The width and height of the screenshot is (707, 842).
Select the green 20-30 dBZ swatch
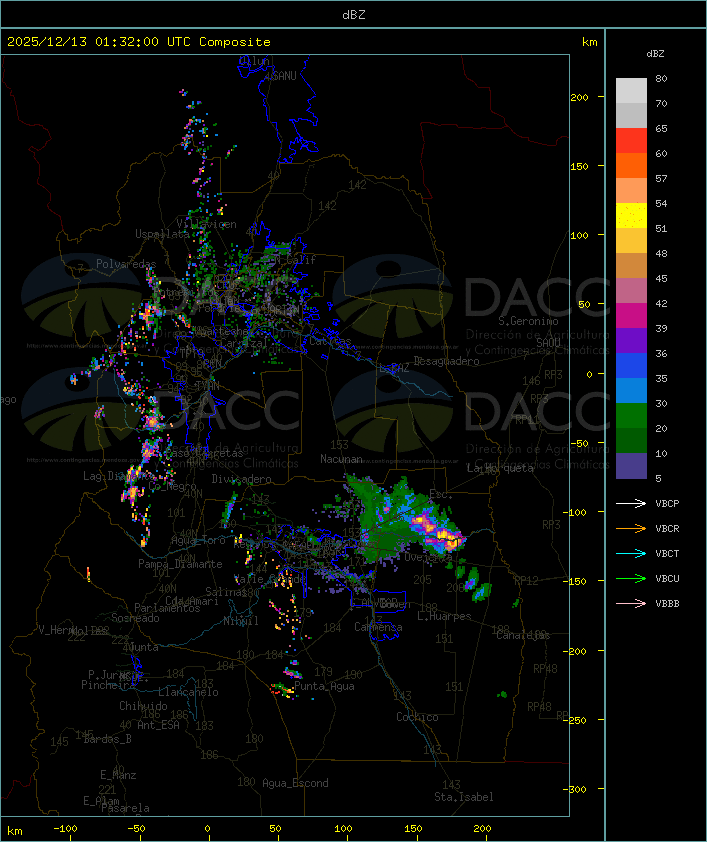pos(631,415)
